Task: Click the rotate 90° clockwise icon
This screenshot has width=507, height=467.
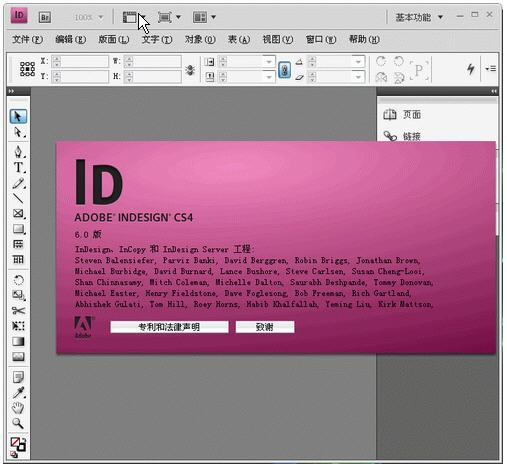Action: (381, 61)
